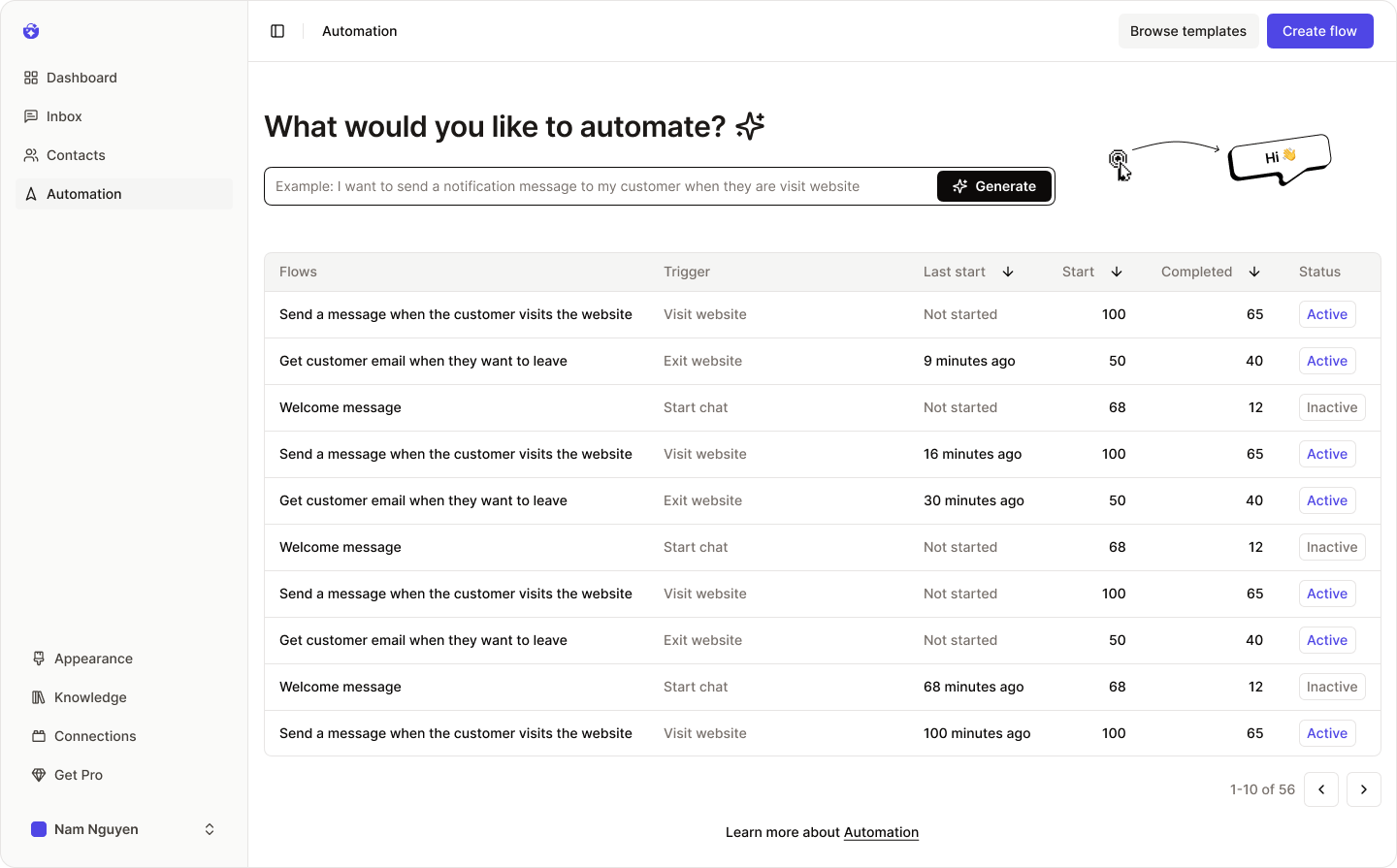Viewport: 1397px width, 868px height.
Task: Collapse the sidebar with the panel toggle
Action: [x=277, y=30]
